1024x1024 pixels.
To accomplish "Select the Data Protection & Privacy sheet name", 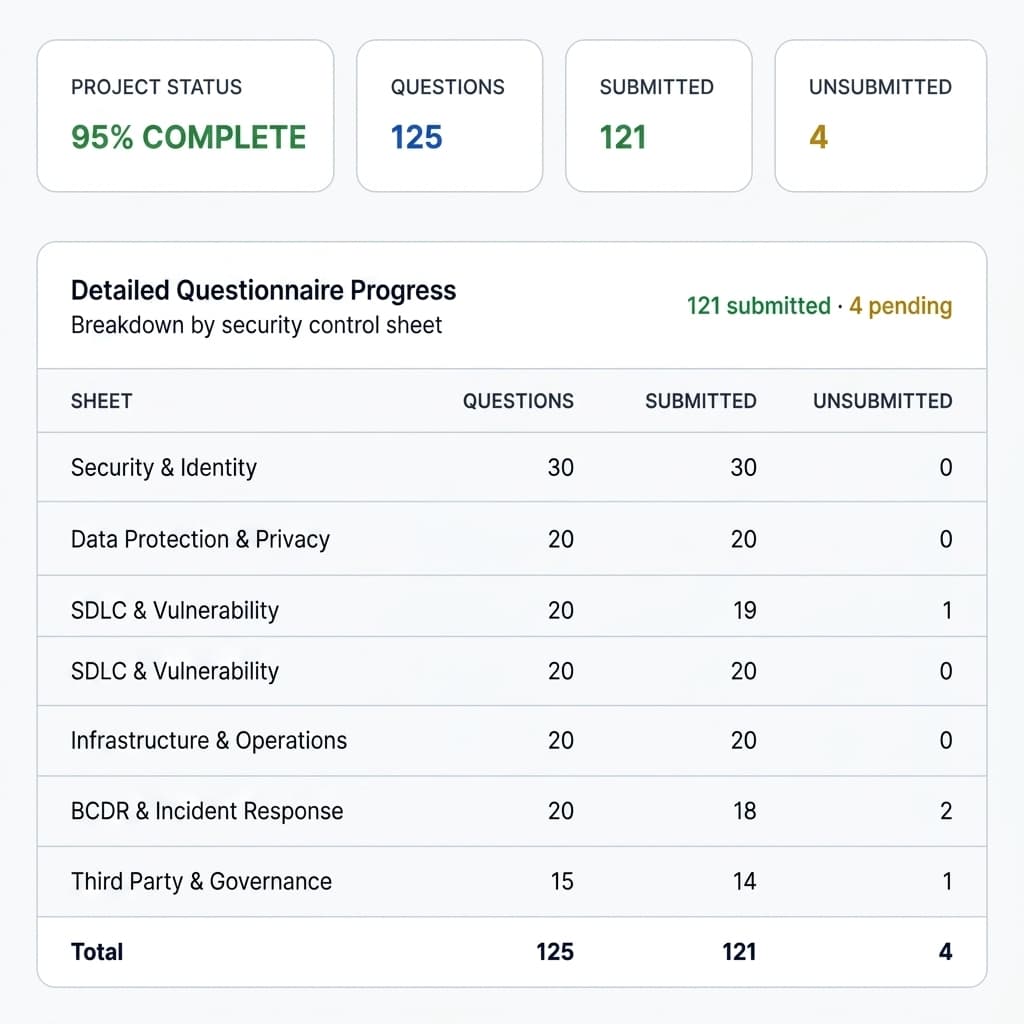I will (x=200, y=539).
